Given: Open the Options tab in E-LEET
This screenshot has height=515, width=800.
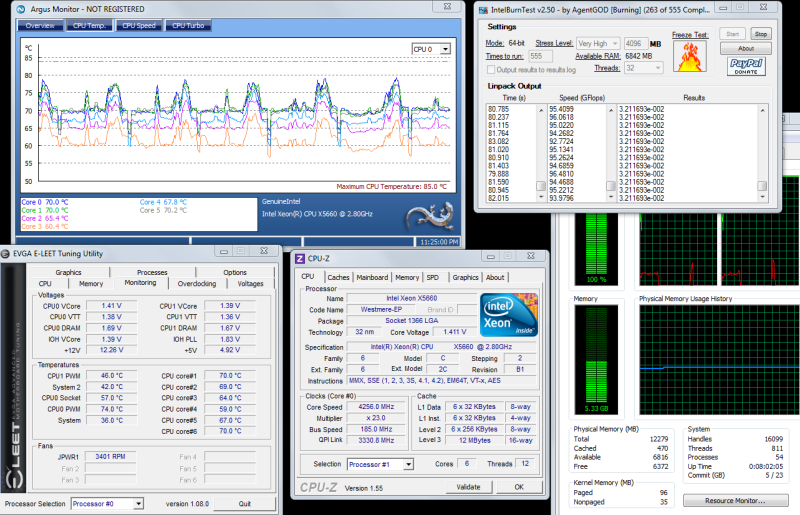Looking at the screenshot, I should 235,273.
